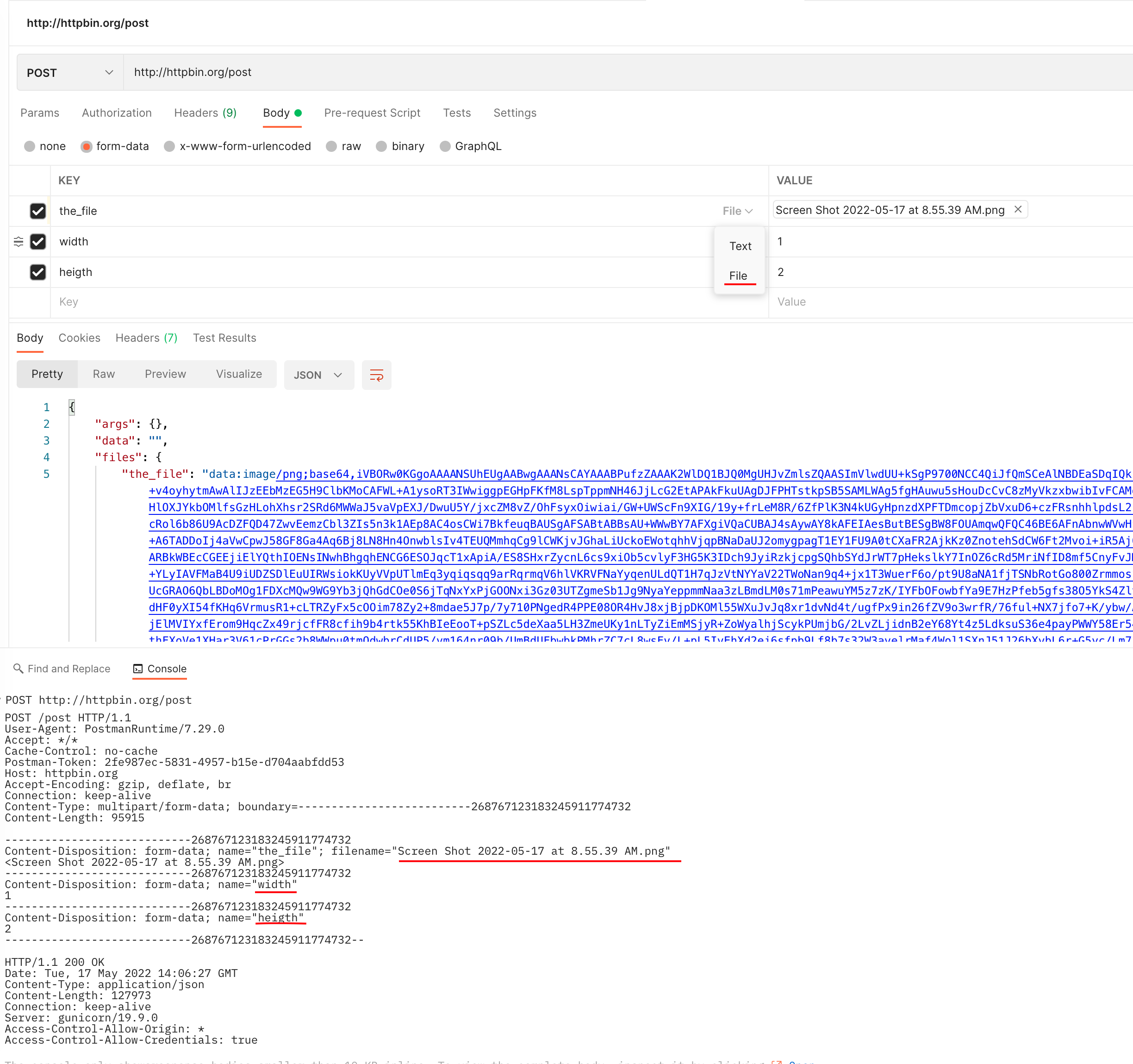
Task: Grab the width row reorder handle
Action: (18, 242)
